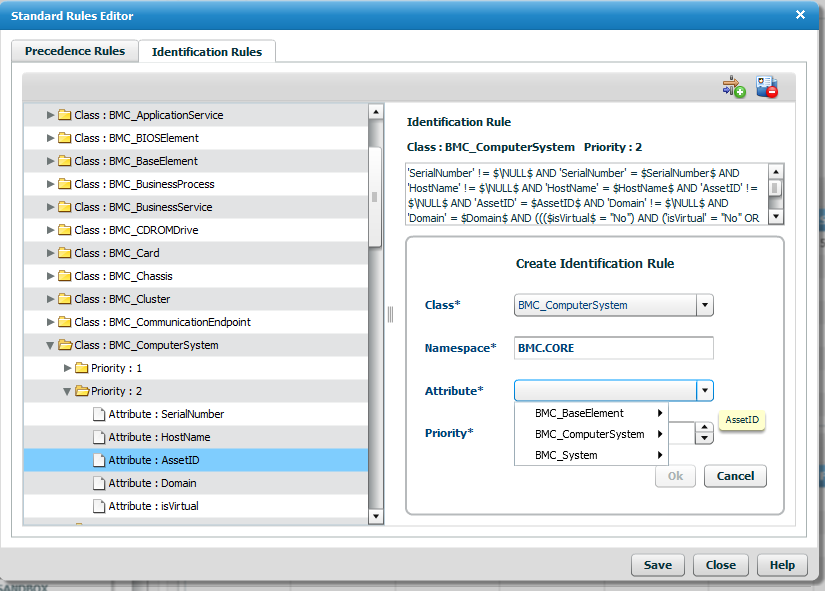Click the Attribute combo box field

pyautogui.click(x=605, y=390)
